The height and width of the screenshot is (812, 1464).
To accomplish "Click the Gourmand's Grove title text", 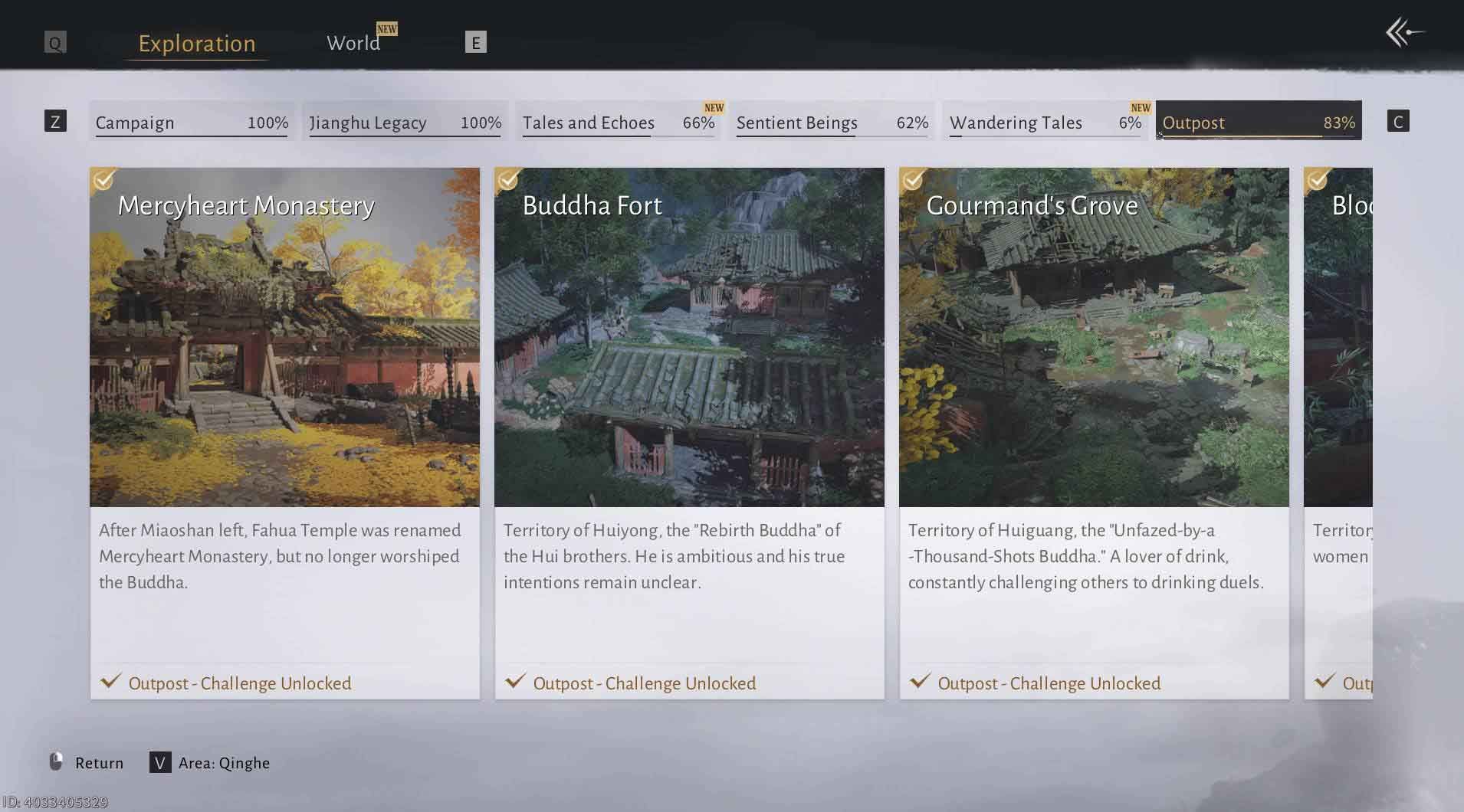I will point(1032,205).
